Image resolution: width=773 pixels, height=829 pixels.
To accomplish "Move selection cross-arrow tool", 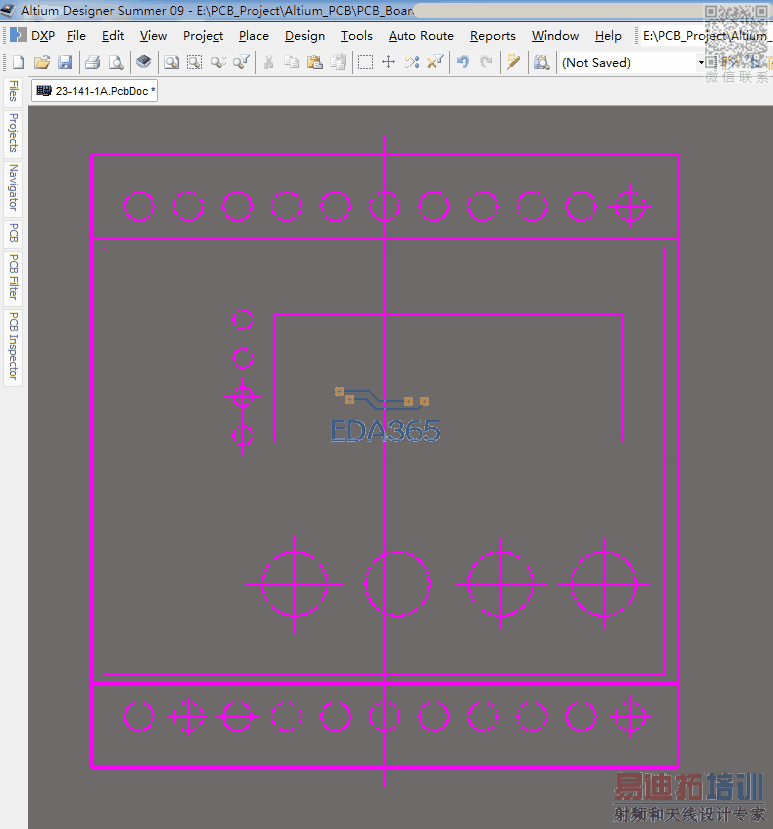I will tap(389, 62).
